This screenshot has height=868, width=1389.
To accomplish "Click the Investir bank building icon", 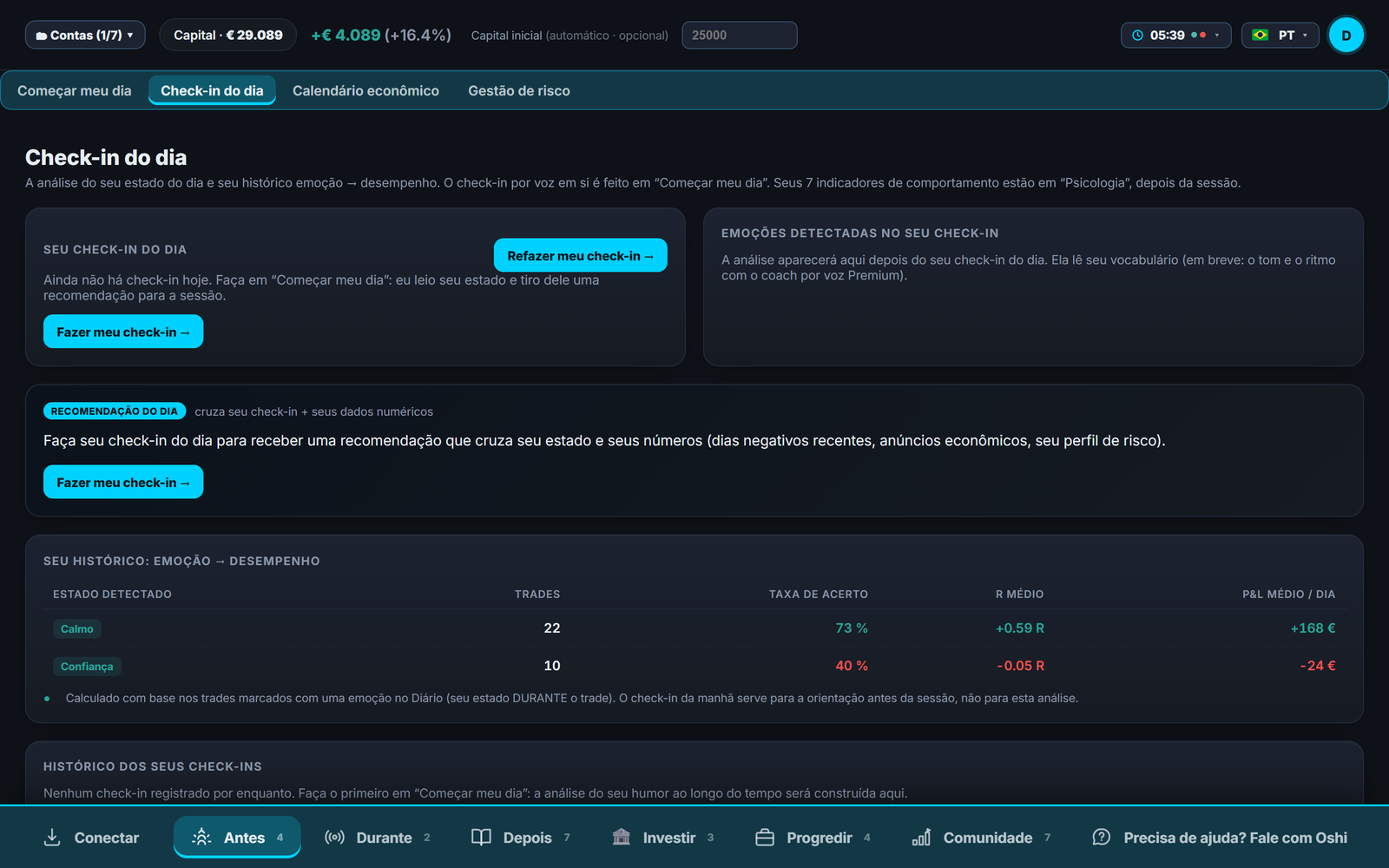I will 621,837.
